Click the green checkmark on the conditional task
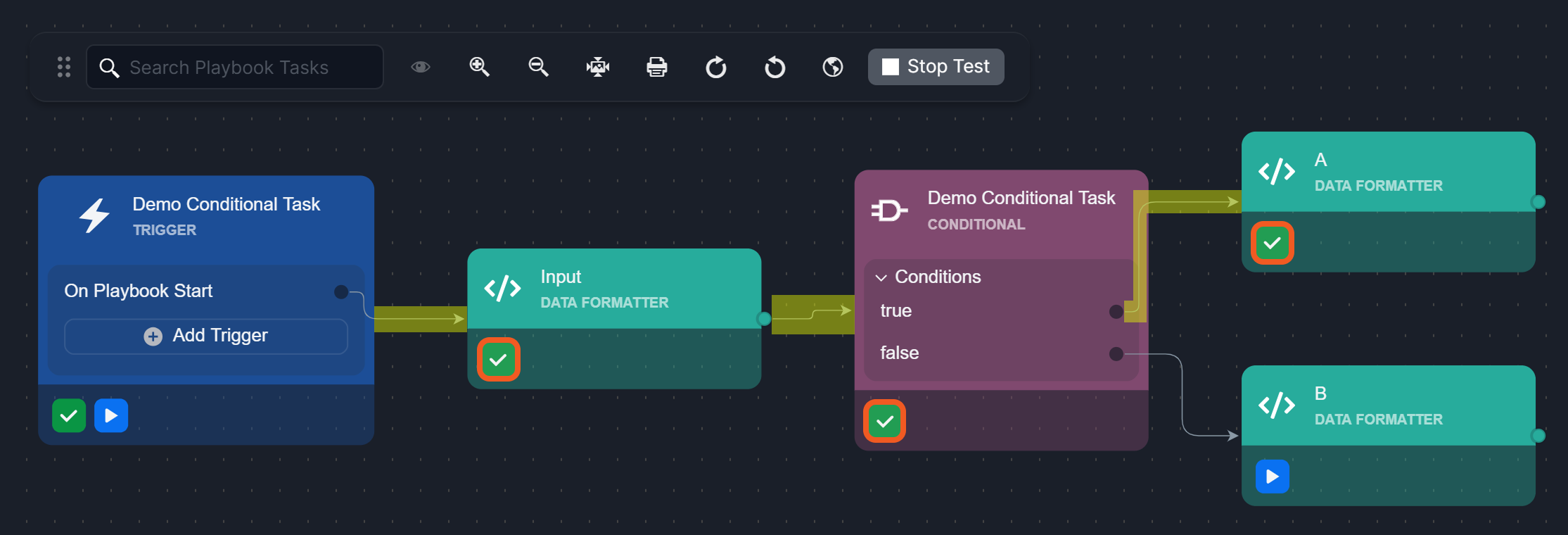The height and width of the screenshot is (535, 1568). (884, 422)
